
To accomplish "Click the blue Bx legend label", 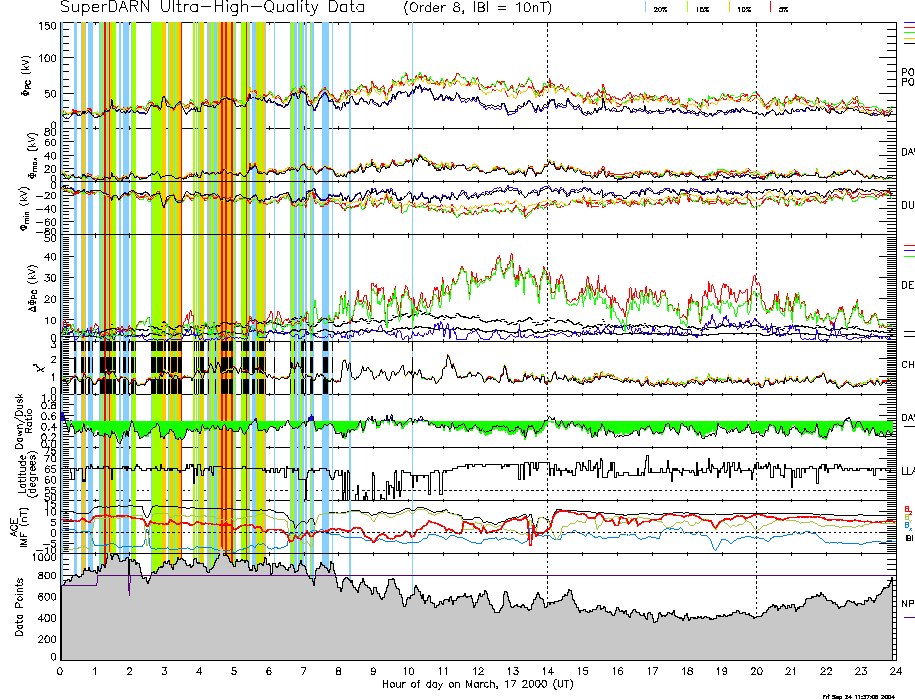I will pyautogui.click(x=908, y=525).
